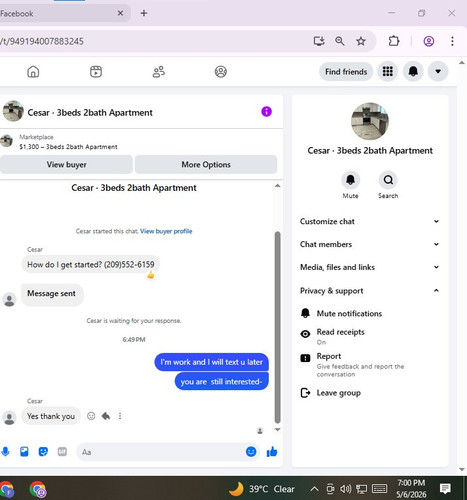Open the purple conversation info icon
Screen dimensions: 467x500
tap(266, 112)
